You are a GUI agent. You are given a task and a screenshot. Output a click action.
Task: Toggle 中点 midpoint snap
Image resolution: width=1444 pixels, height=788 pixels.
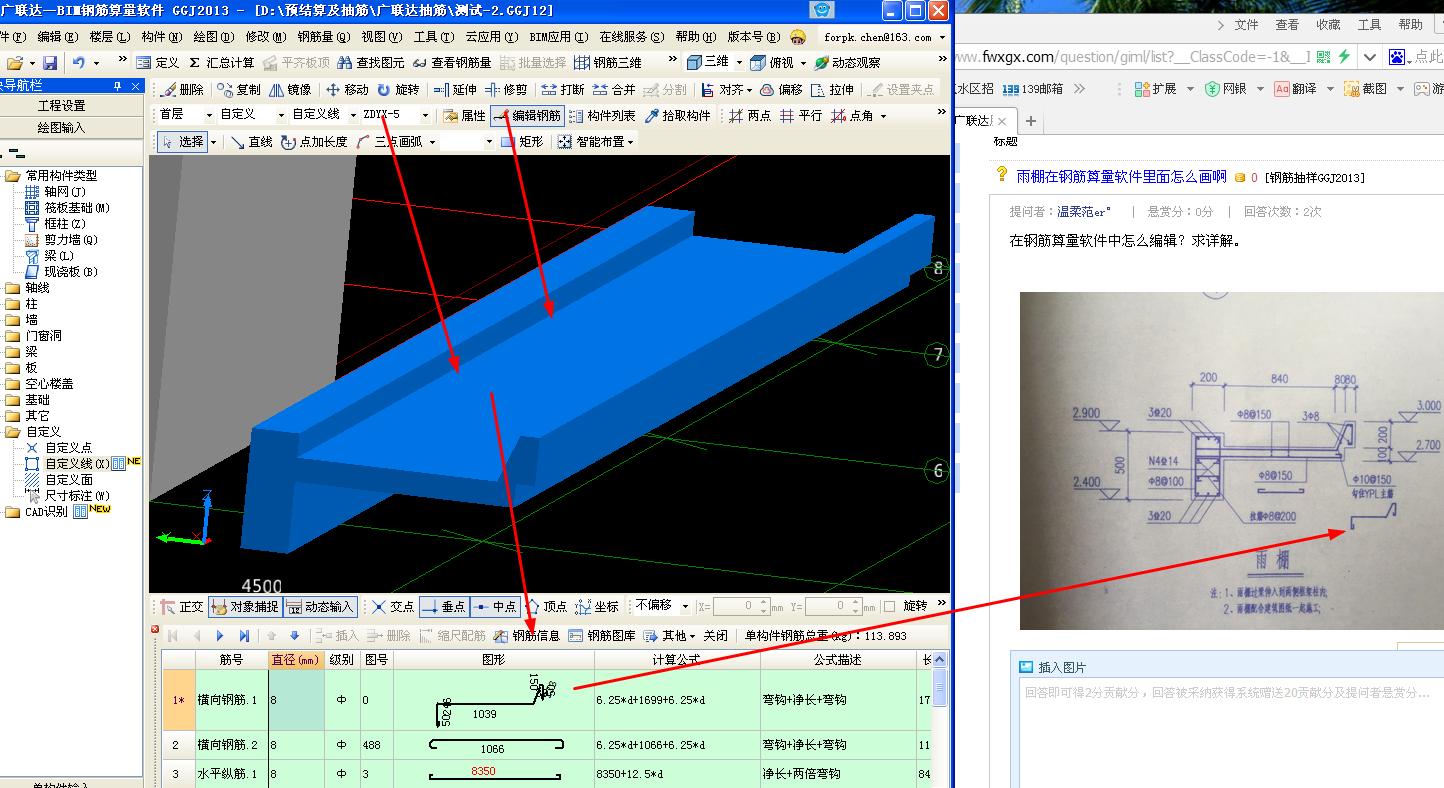click(494, 606)
